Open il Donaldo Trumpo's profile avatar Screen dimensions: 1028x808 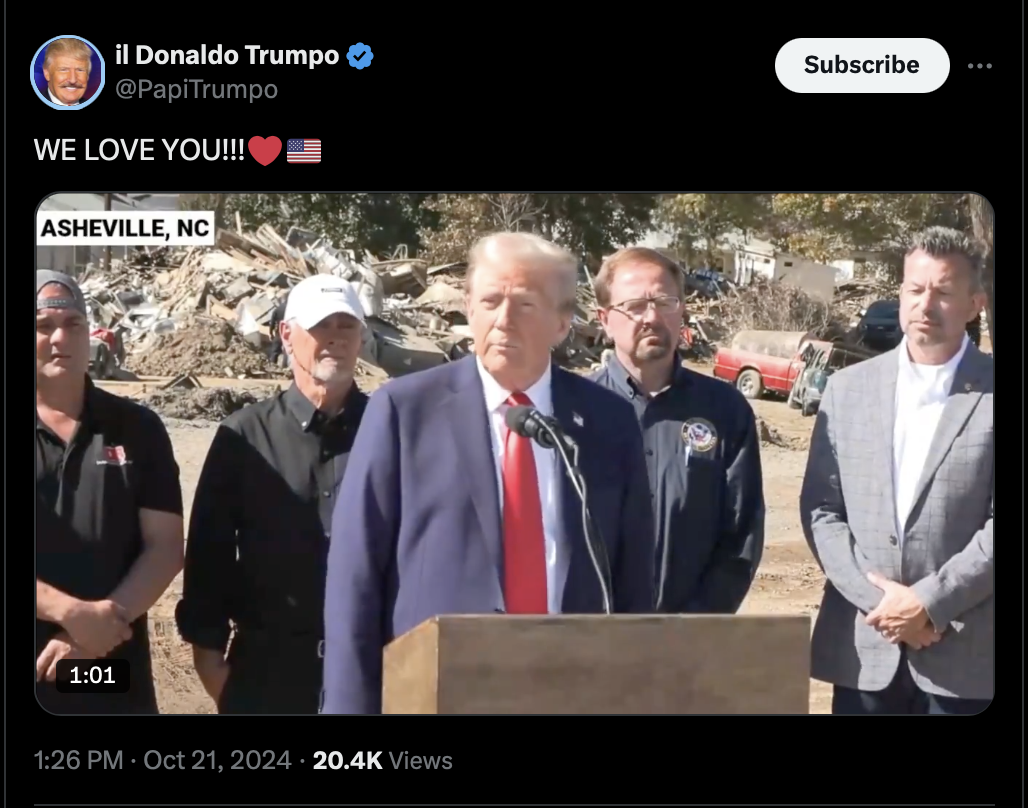[x=68, y=72]
